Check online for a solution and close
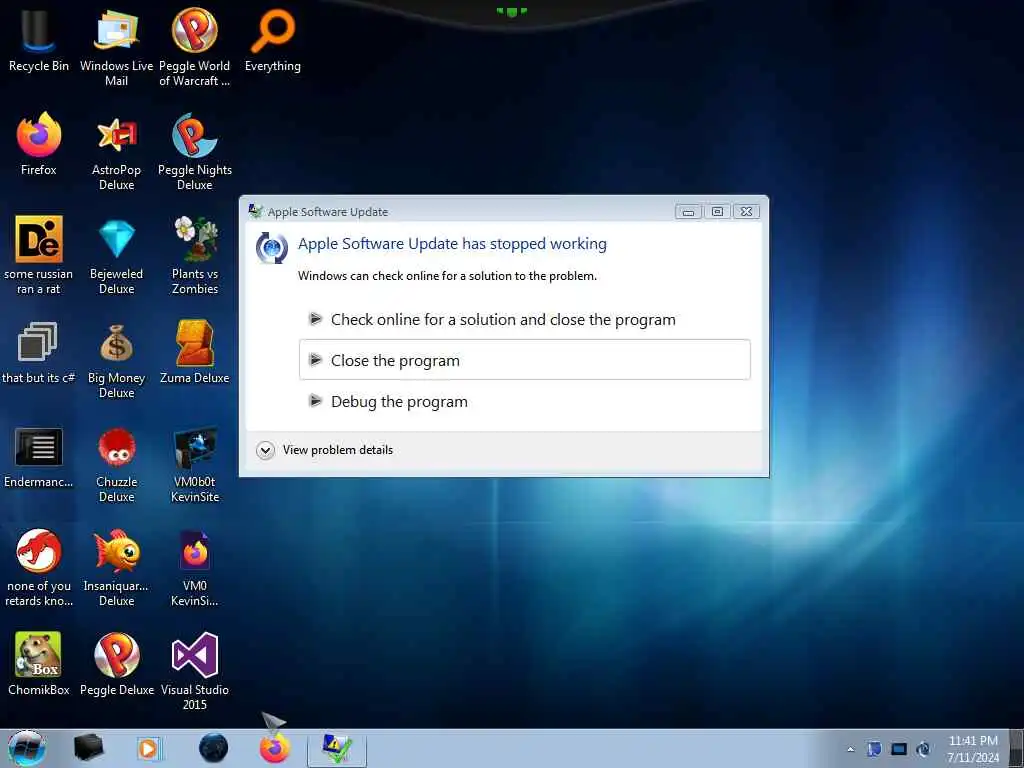The image size is (1024, 768). tap(524, 319)
